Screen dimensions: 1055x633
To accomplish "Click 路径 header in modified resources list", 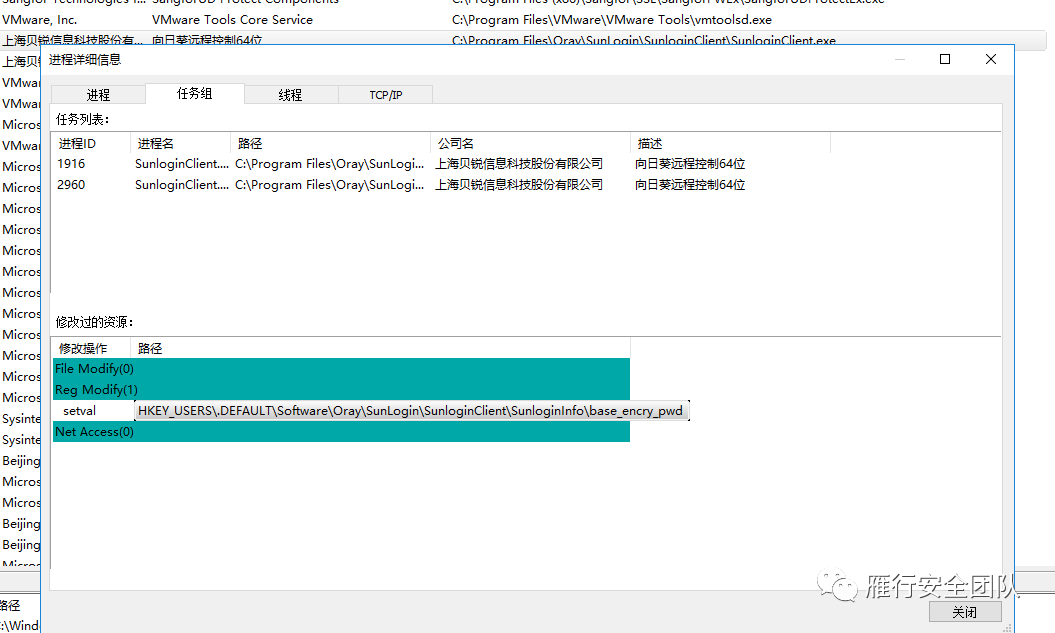I will pyautogui.click(x=380, y=348).
